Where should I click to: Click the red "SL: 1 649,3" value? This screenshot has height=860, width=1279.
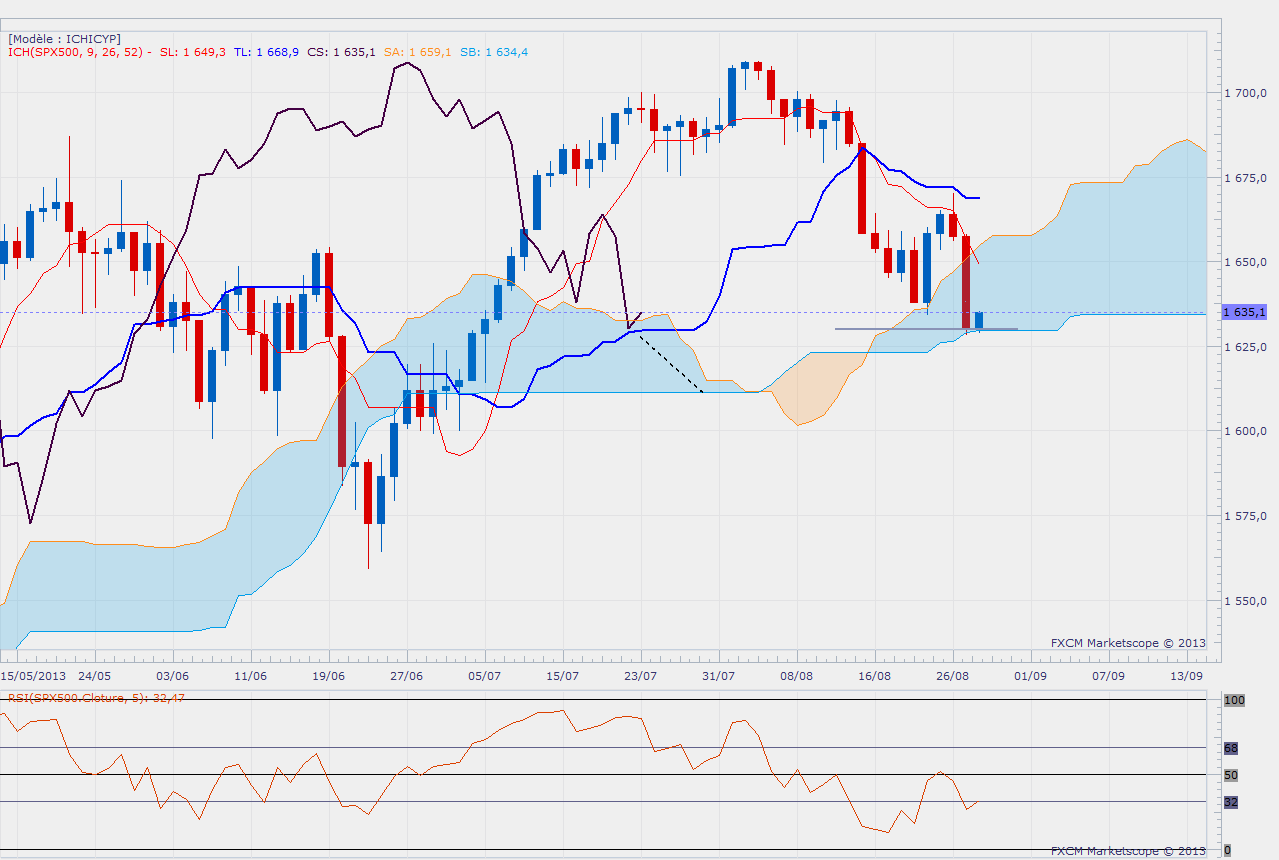193,52
